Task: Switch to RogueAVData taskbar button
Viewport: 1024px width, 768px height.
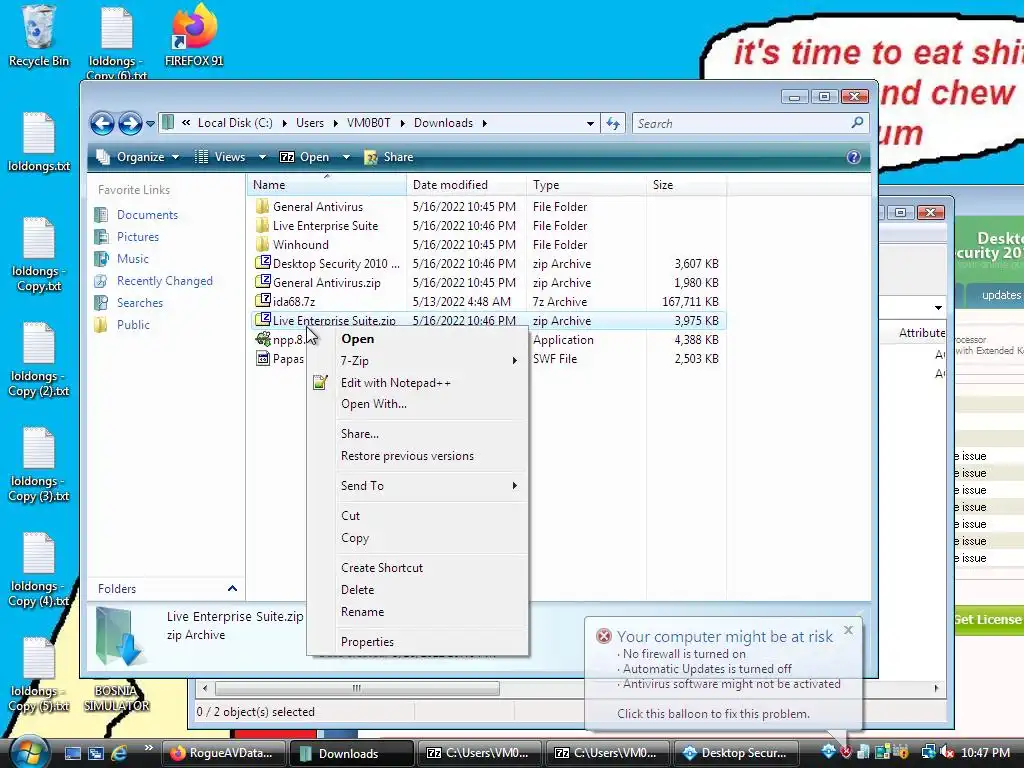Action: [223, 753]
